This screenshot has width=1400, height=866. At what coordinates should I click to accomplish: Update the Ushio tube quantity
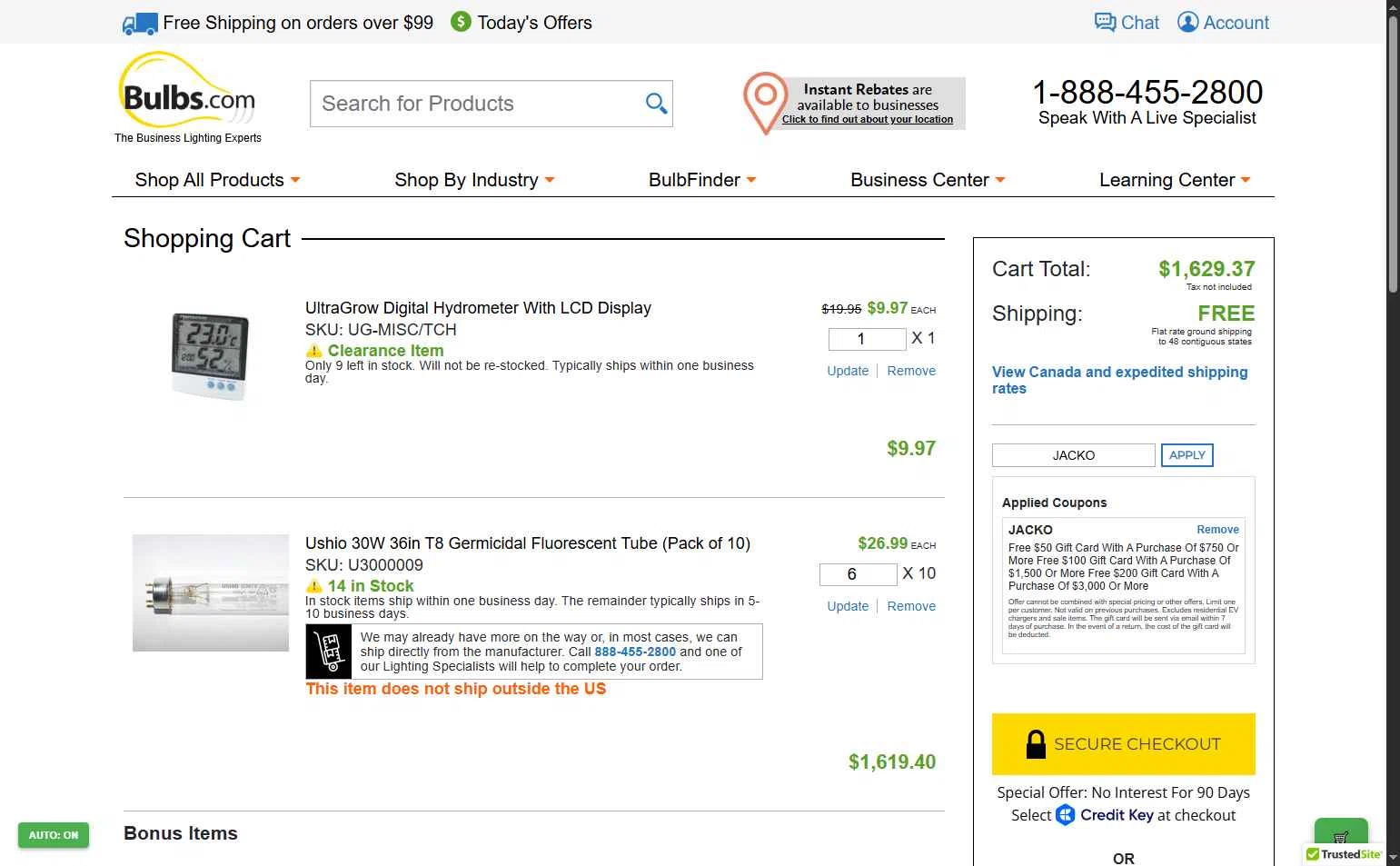point(848,606)
